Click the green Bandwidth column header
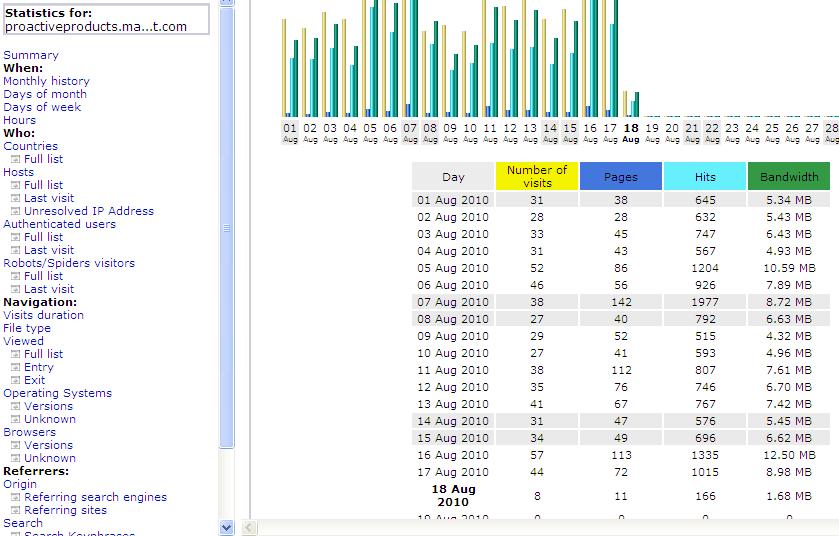Viewport: 839px width, 536px height. pos(789,176)
